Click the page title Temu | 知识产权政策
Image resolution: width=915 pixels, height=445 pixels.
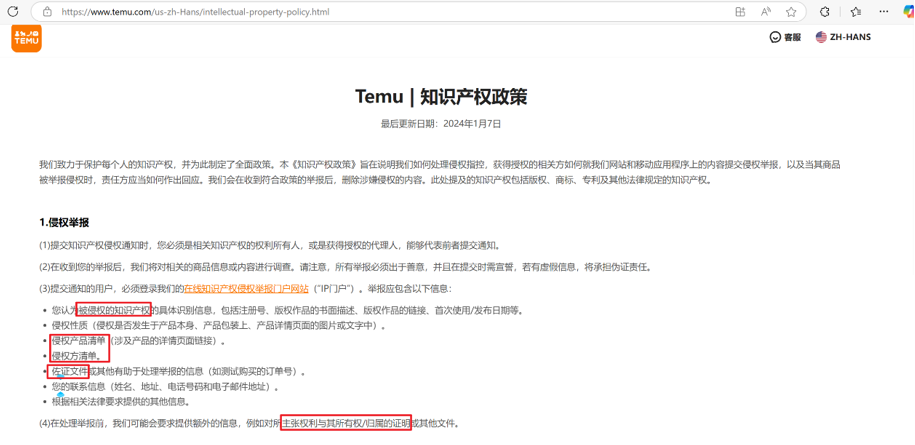441,97
